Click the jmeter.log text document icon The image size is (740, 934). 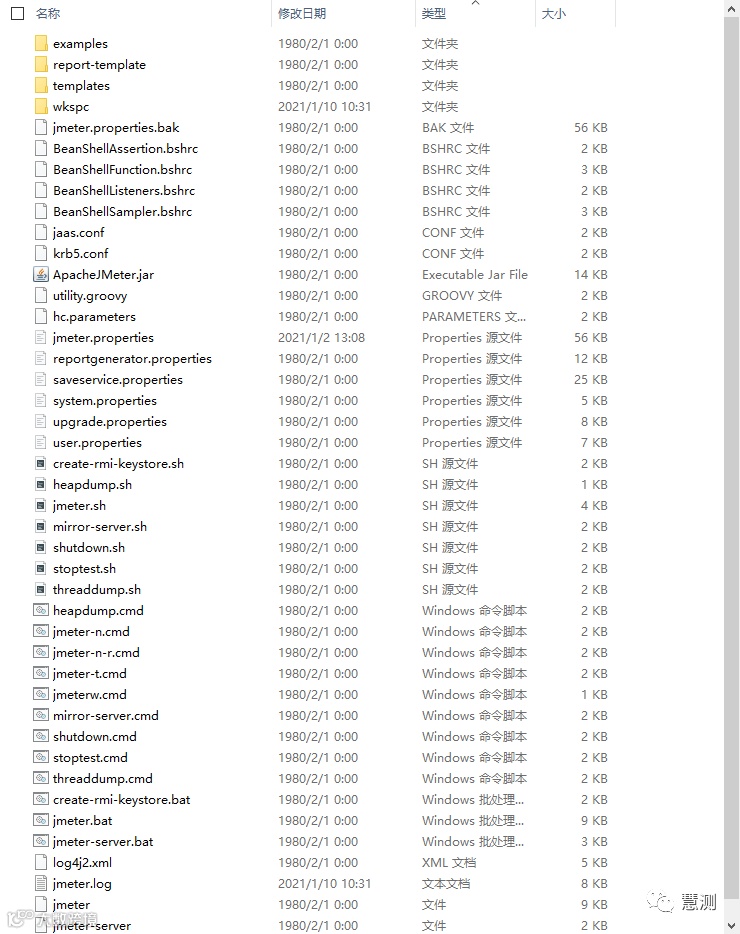coord(41,883)
